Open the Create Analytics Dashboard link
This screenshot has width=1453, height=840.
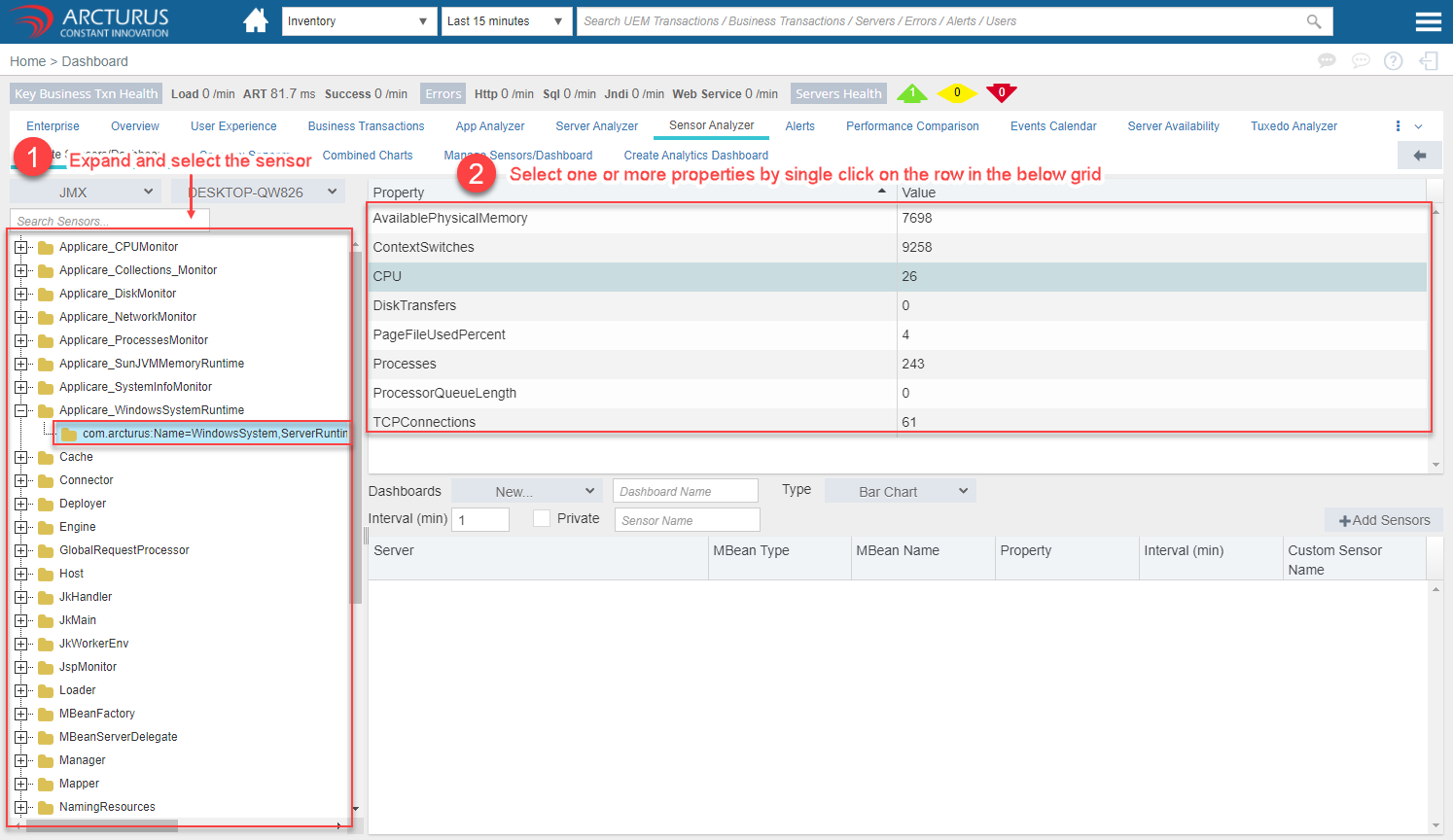point(695,156)
